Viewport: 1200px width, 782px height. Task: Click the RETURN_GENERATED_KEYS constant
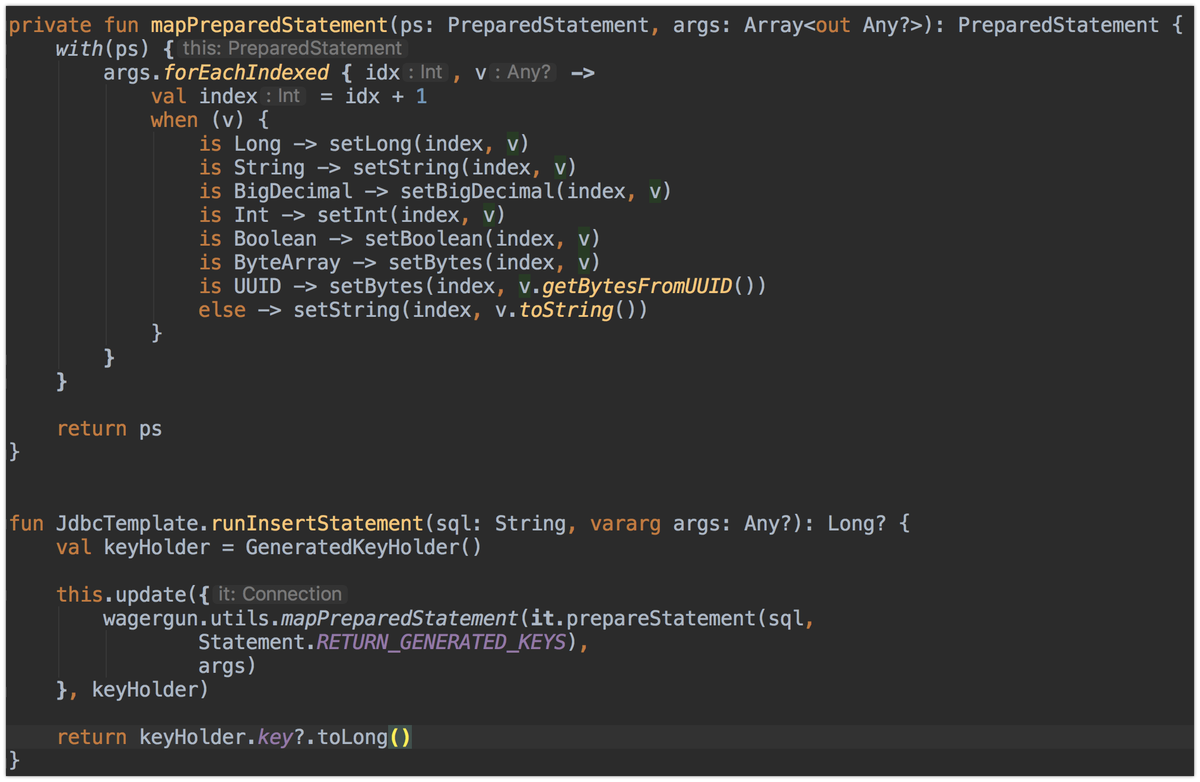pyautogui.click(x=441, y=643)
